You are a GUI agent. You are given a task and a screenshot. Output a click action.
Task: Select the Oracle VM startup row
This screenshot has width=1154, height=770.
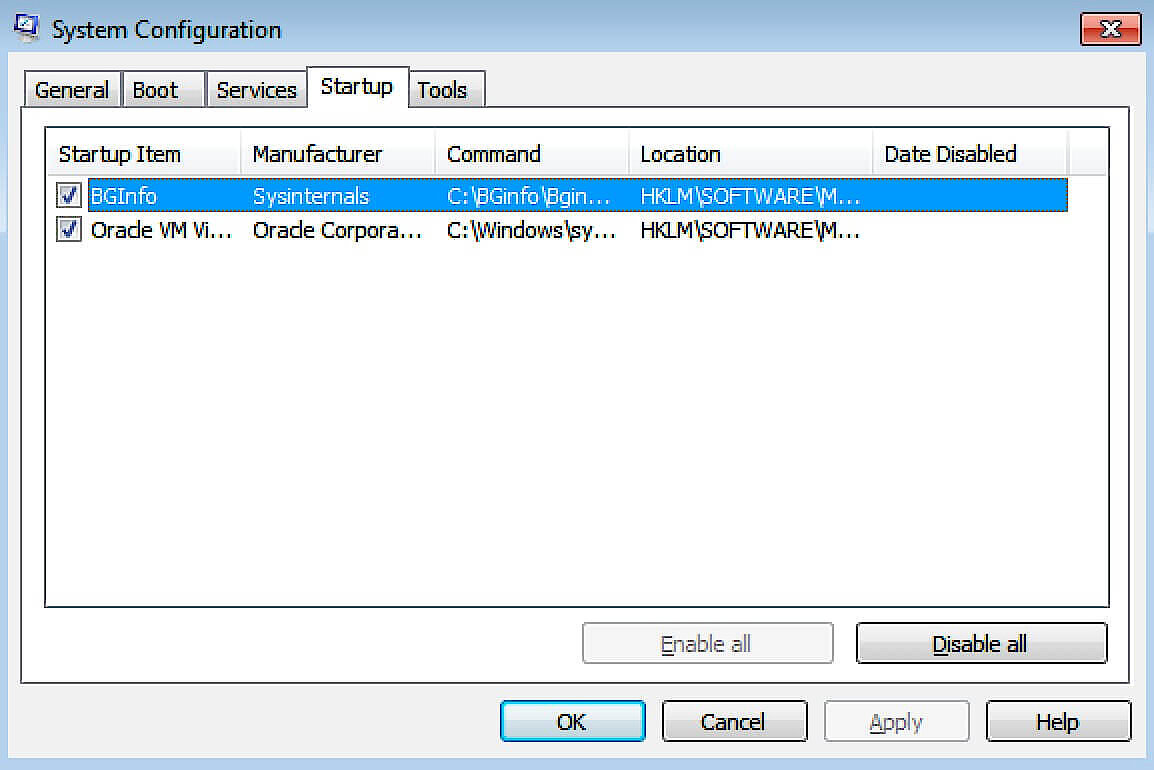(x=300, y=230)
